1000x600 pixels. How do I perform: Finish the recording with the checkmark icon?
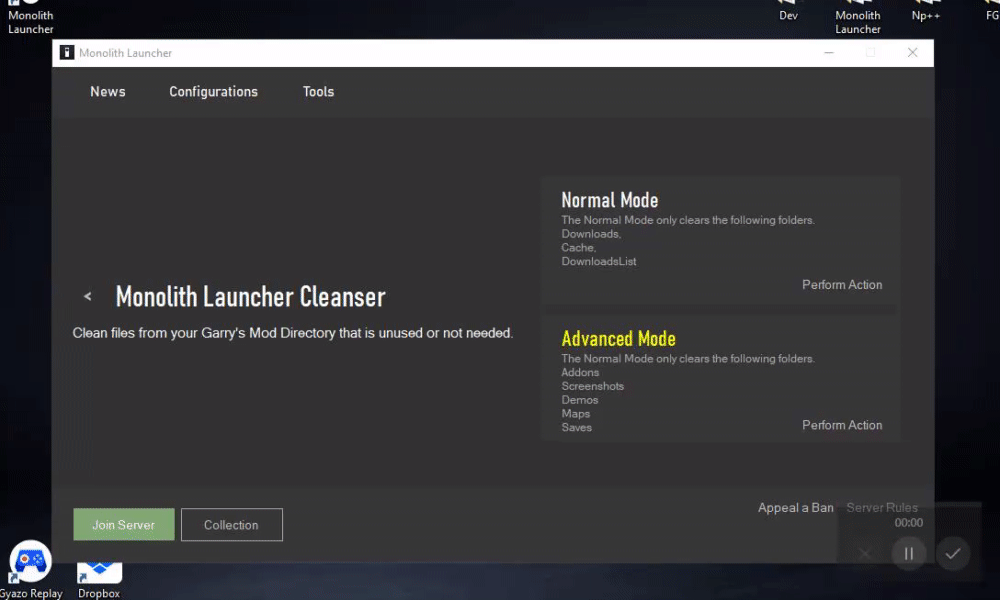(953, 553)
